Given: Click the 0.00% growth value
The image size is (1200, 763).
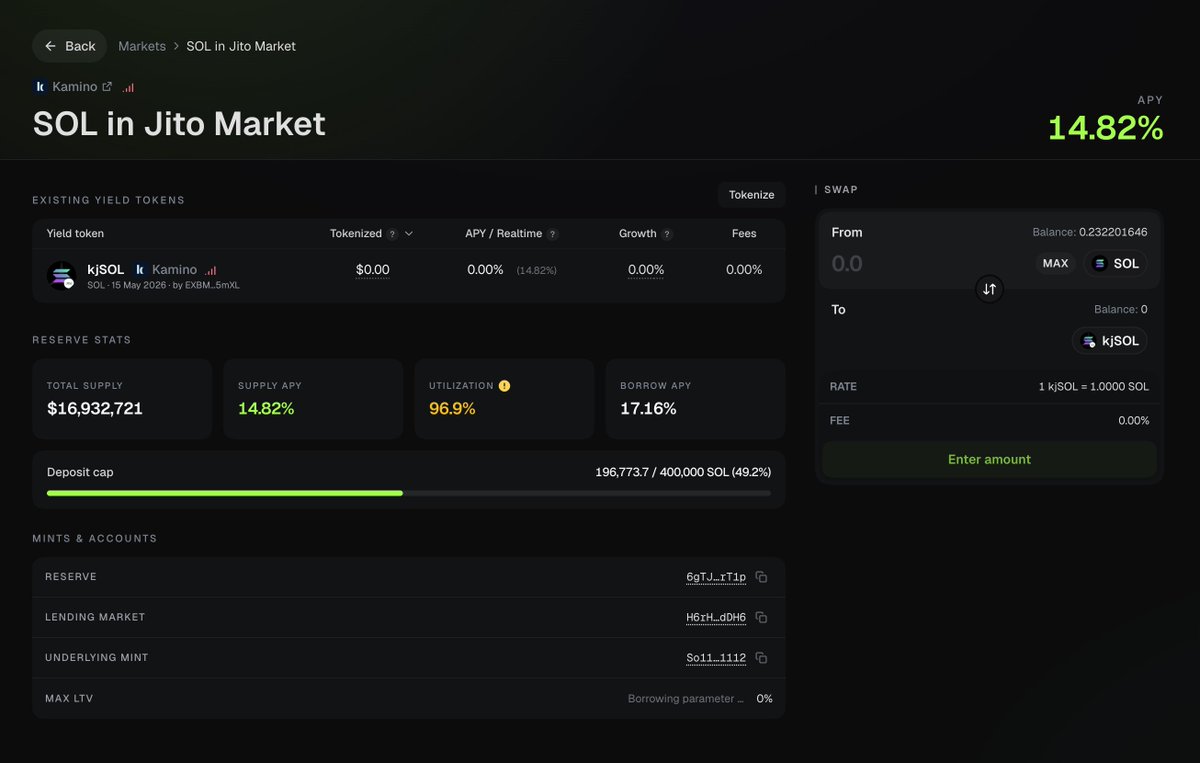Looking at the screenshot, I should pyautogui.click(x=646, y=270).
